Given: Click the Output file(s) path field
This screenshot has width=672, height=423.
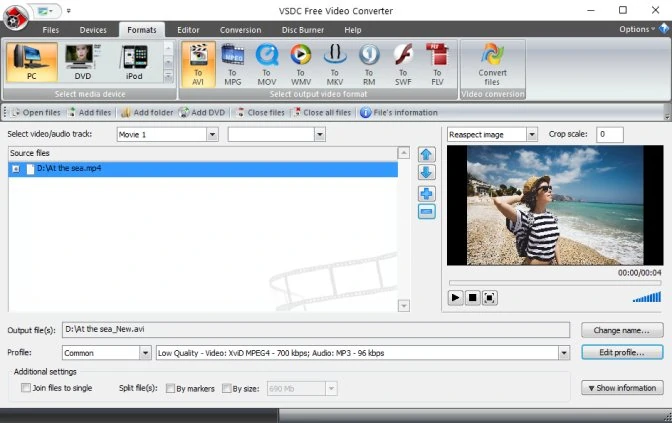Looking at the screenshot, I should pyautogui.click(x=316, y=330).
